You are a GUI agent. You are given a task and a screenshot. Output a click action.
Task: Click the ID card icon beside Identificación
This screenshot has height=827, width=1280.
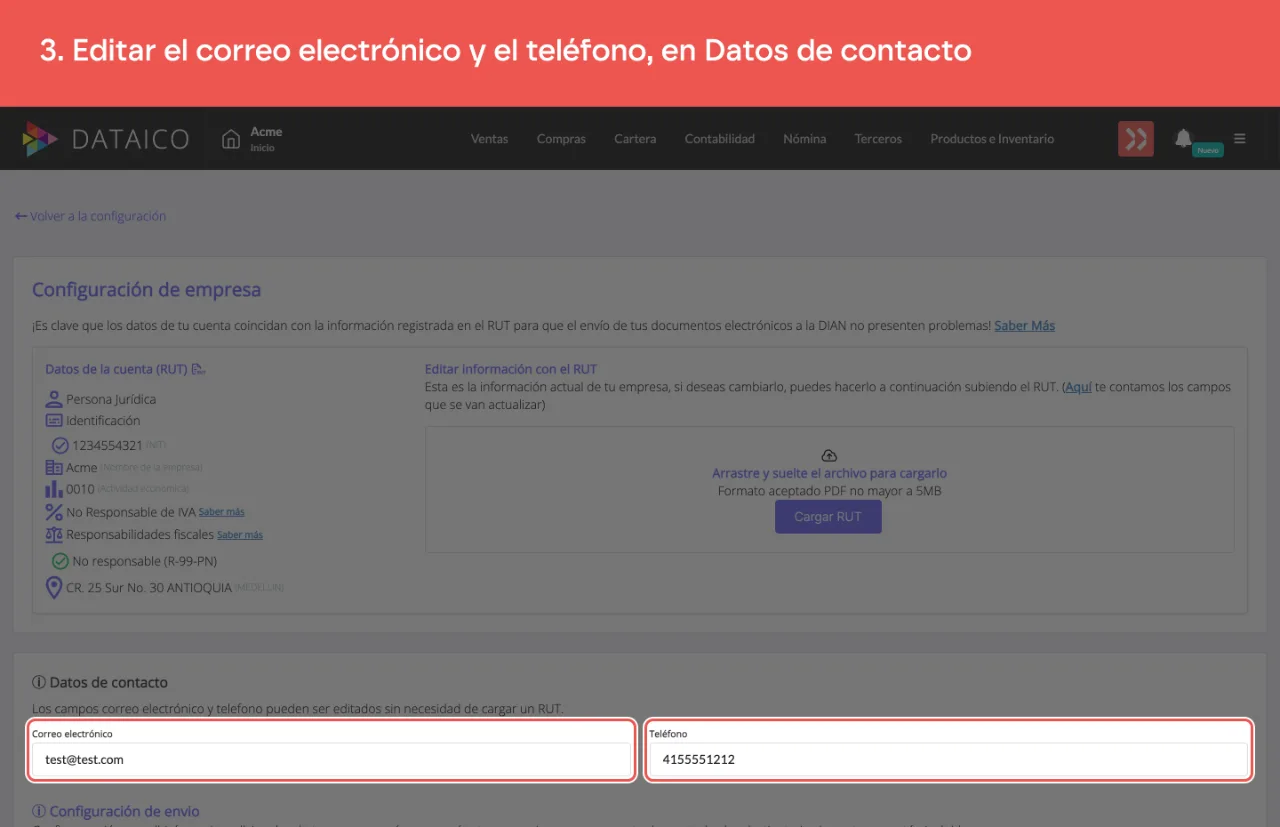coord(54,421)
